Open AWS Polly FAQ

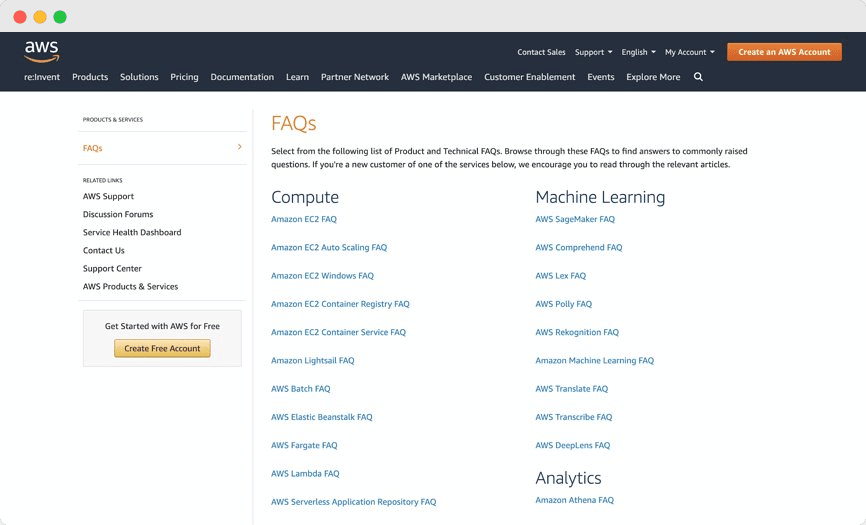coord(563,304)
